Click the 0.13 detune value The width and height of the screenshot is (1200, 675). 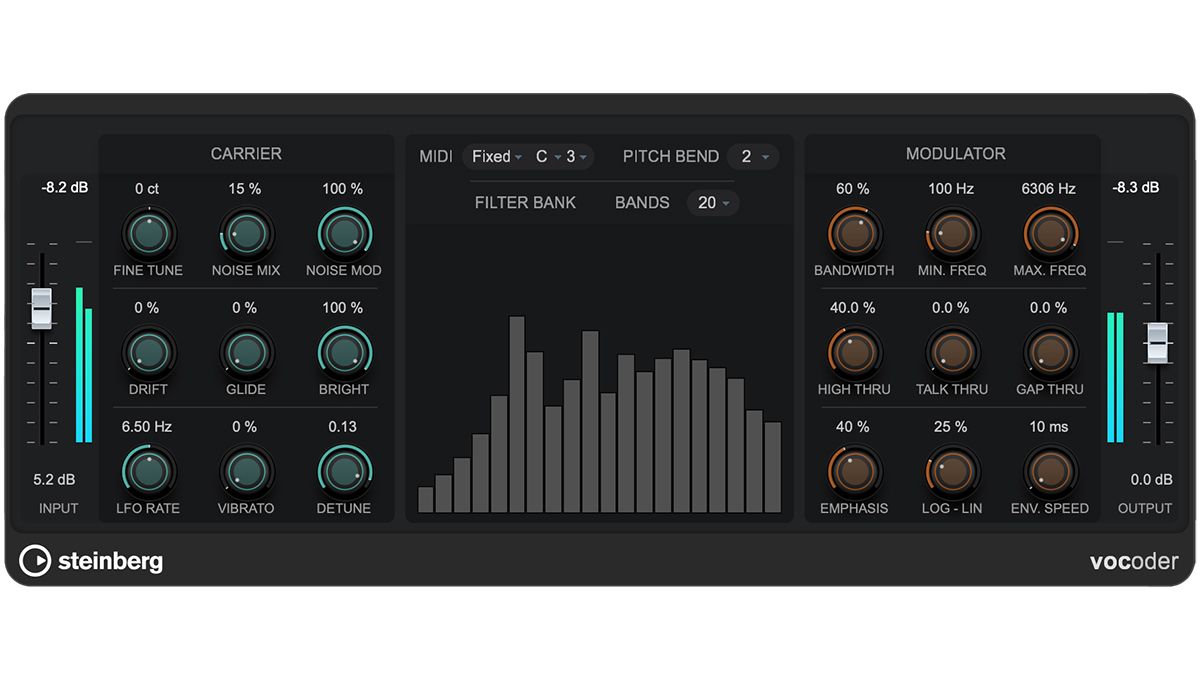[343, 426]
